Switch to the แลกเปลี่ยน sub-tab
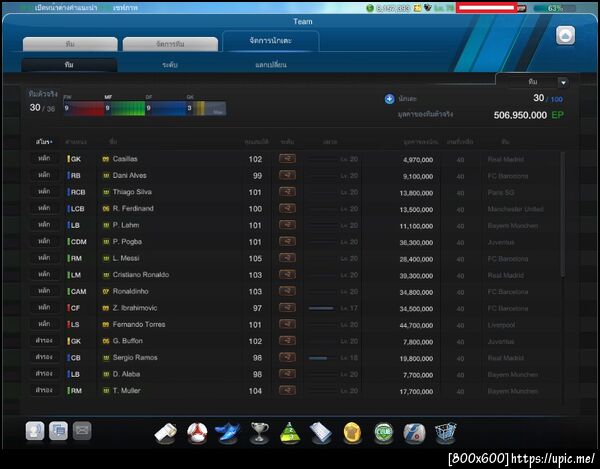The width and height of the screenshot is (600, 469). tap(271, 65)
